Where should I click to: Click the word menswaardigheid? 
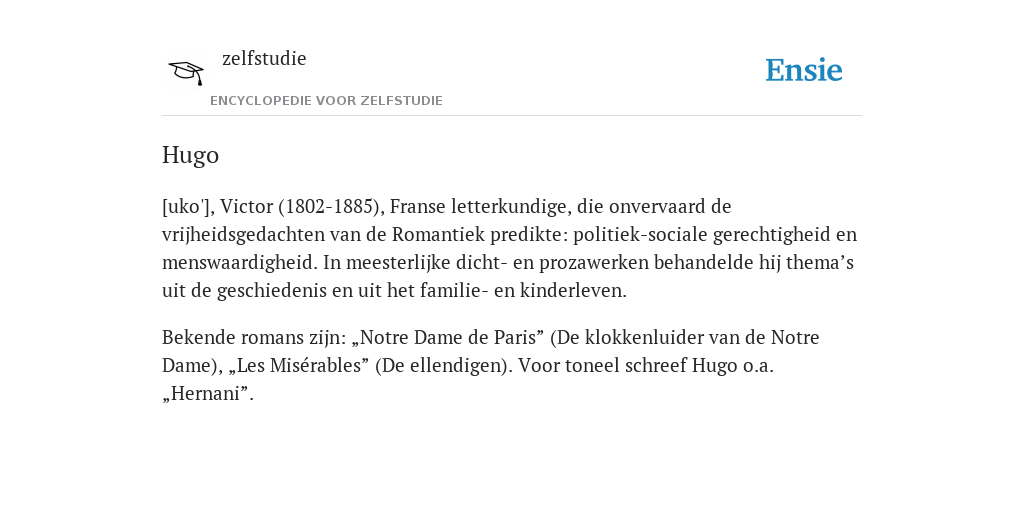pos(240,263)
